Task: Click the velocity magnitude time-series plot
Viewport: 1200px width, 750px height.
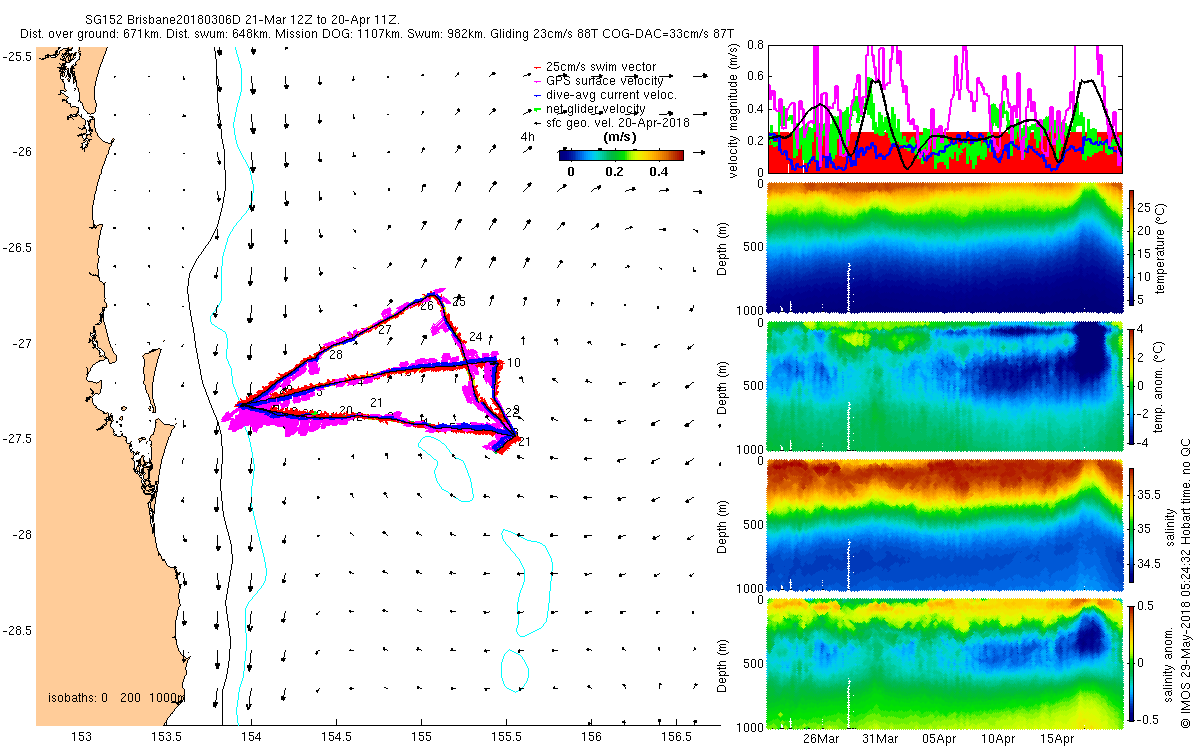Action: tap(944, 108)
